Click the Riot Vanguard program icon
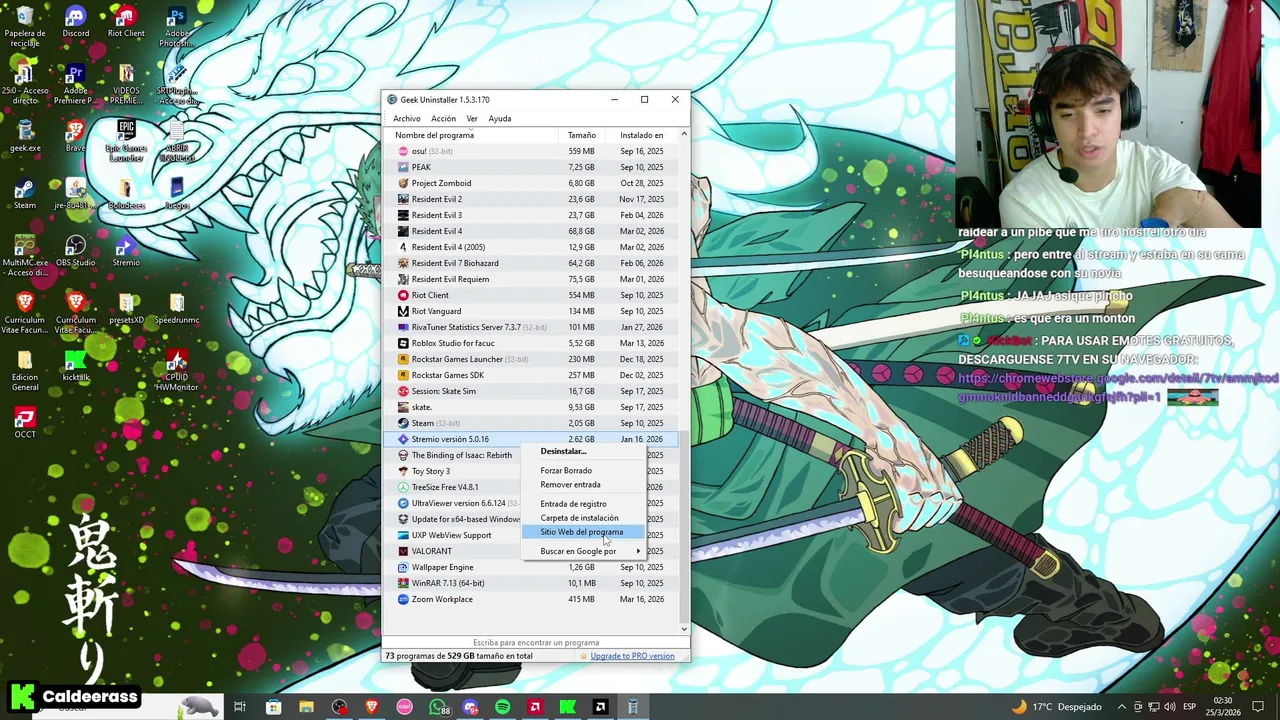 (x=403, y=311)
